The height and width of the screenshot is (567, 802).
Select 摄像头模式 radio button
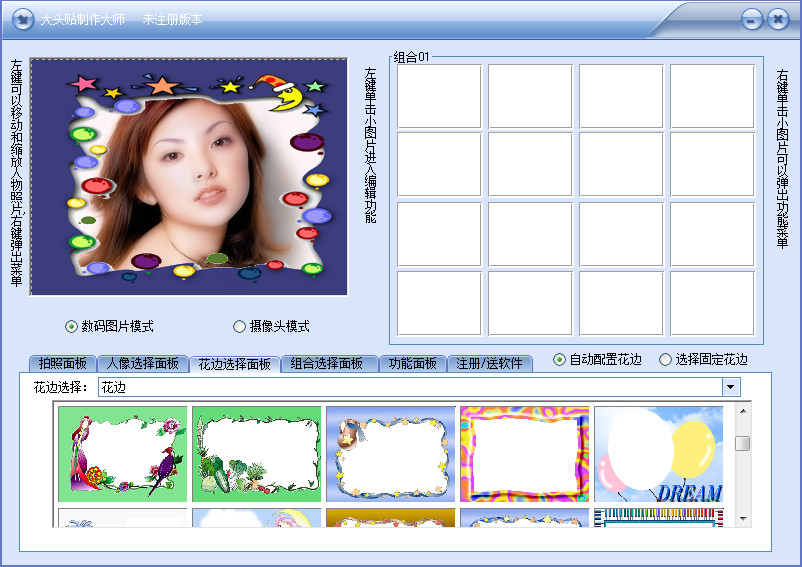[271, 326]
